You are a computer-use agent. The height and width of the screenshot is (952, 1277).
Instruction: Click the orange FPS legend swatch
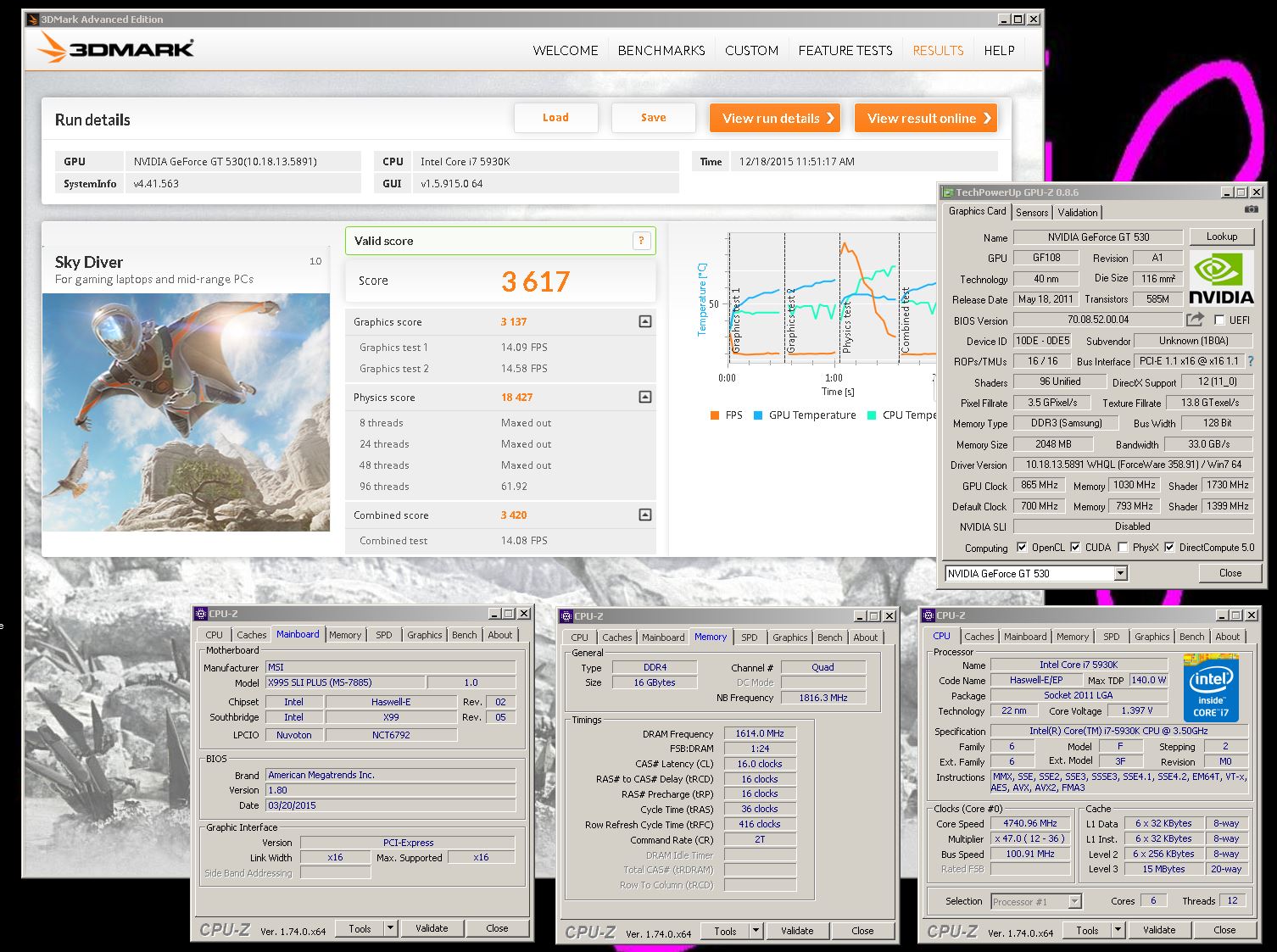[x=715, y=415]
